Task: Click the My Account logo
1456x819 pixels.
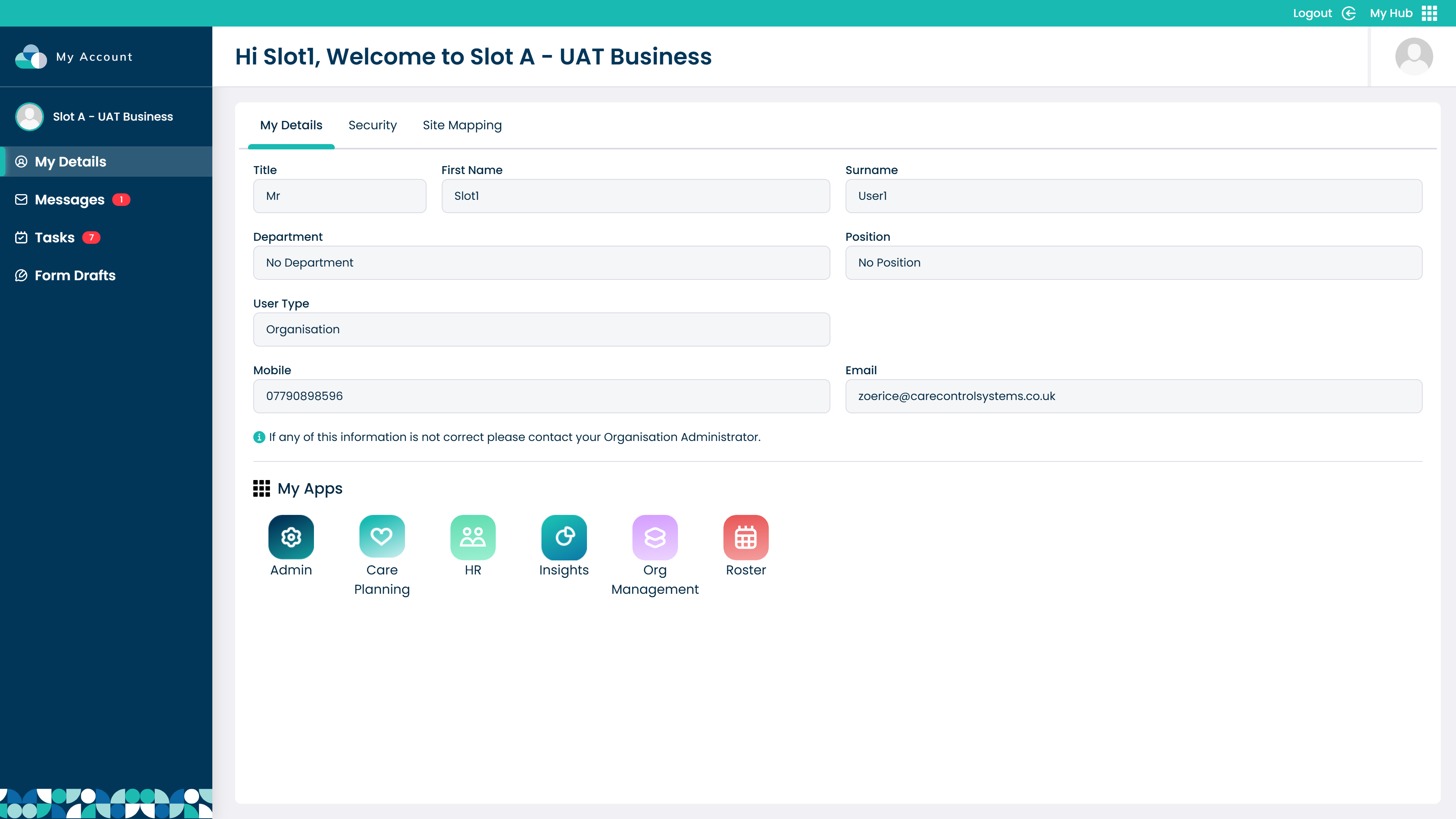Action: (x=31, y=56)
